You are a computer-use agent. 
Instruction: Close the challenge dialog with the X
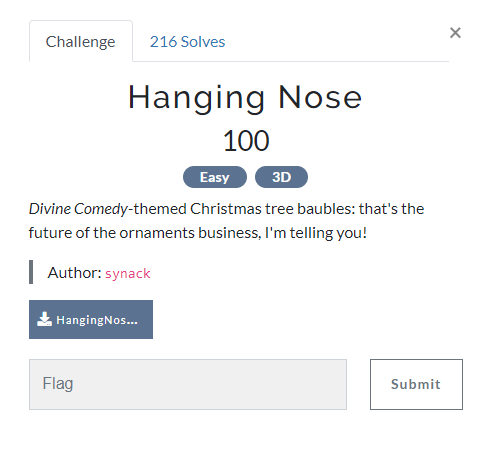[455, 33]
